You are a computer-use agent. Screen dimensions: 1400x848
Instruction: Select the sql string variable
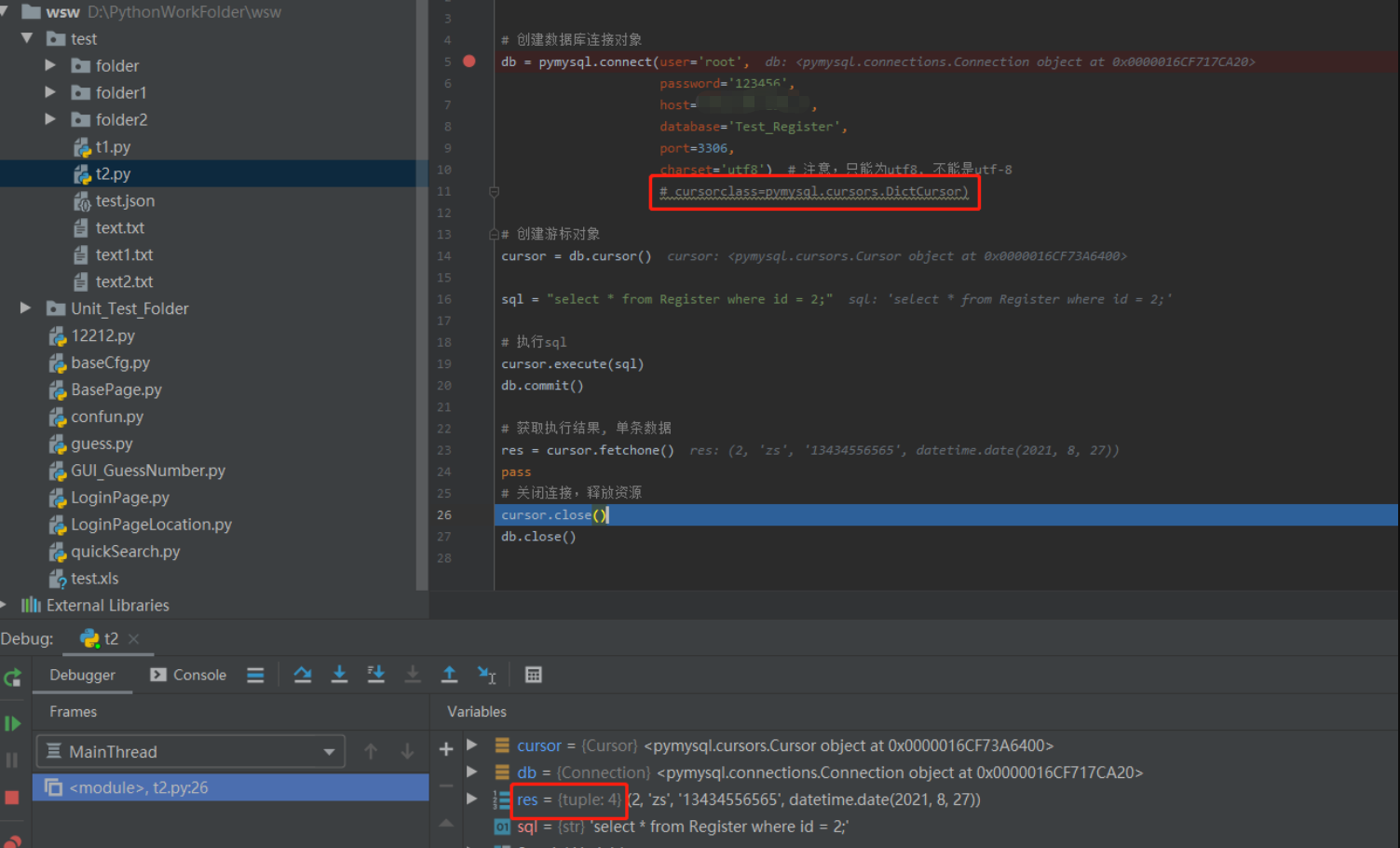point(671,827)
